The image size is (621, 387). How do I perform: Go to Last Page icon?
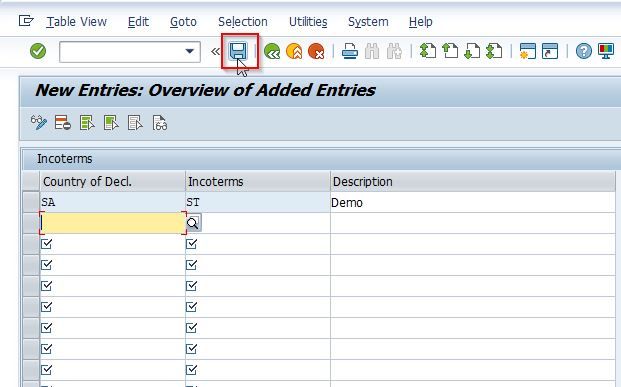494,51
